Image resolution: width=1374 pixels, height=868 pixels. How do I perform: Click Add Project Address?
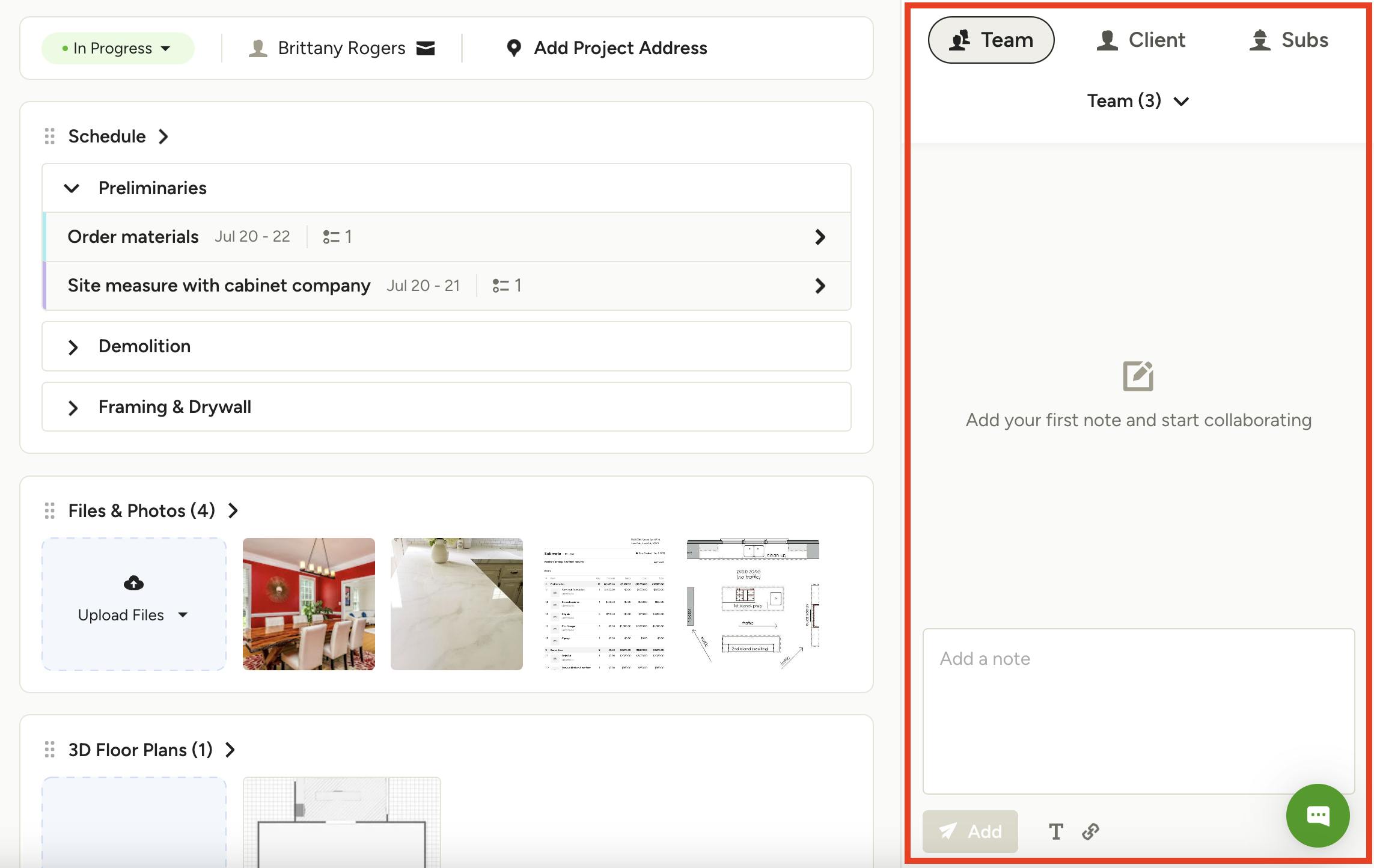pos(620,48)
